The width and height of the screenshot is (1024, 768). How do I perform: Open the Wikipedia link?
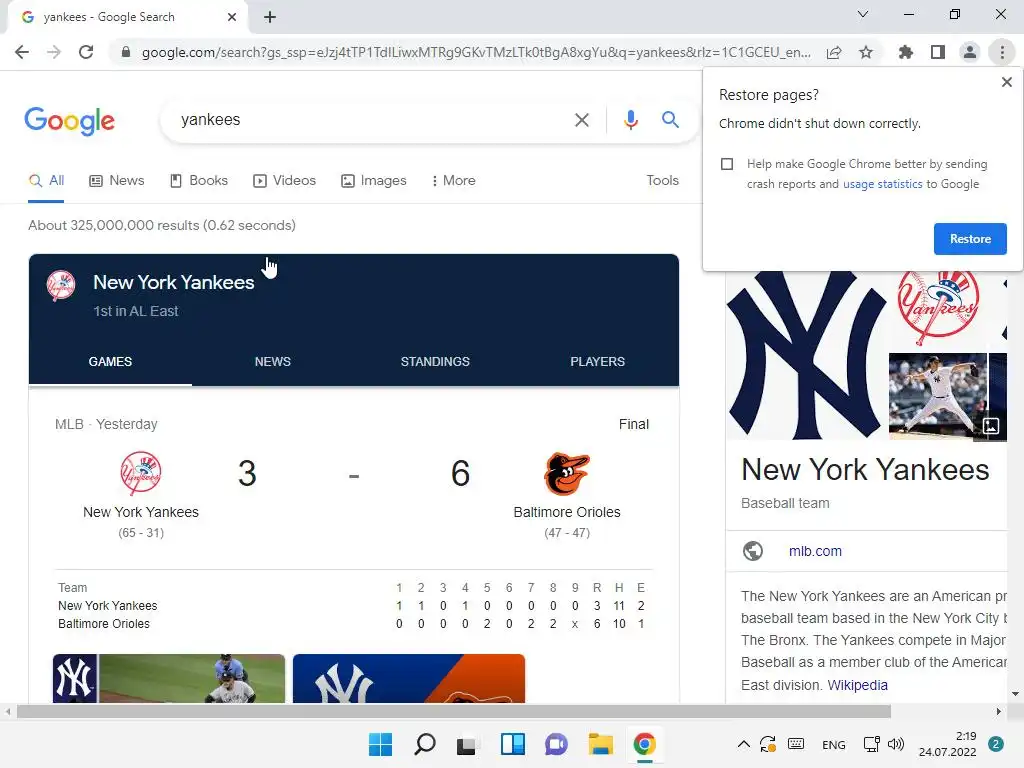coord(857,685)
